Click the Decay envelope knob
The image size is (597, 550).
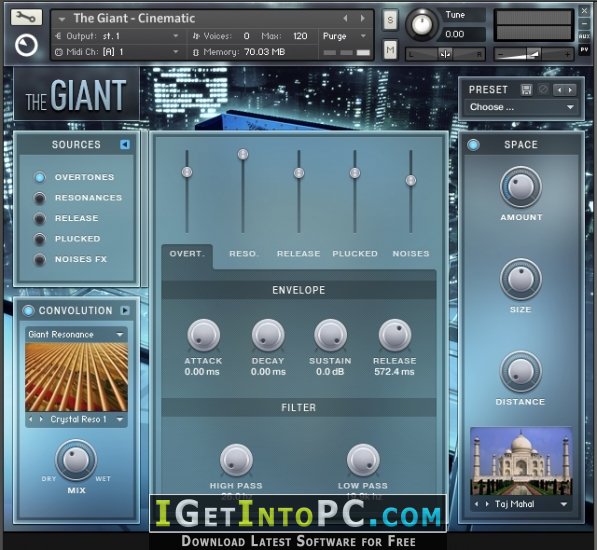click(x=268, y=335)
